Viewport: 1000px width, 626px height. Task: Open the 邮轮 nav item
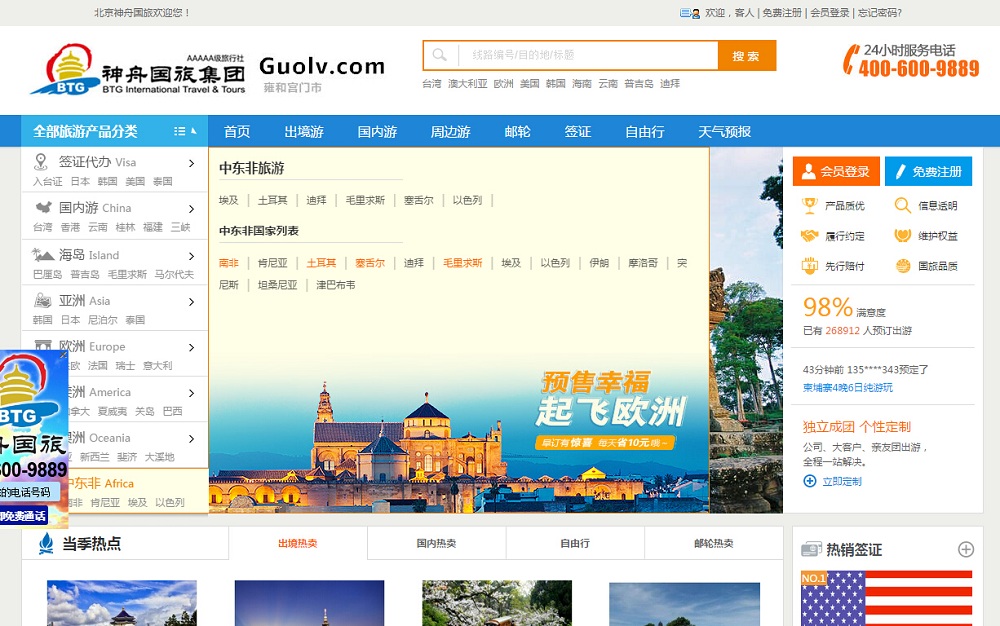tap(517, 132)
